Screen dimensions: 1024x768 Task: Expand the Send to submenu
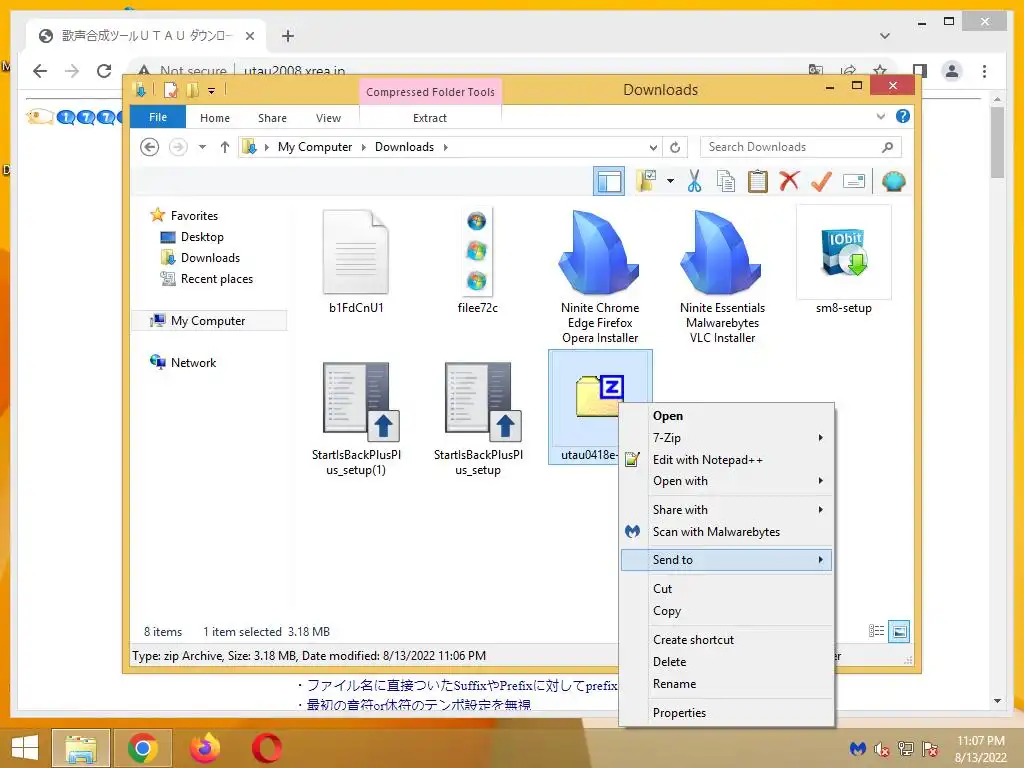726,560
